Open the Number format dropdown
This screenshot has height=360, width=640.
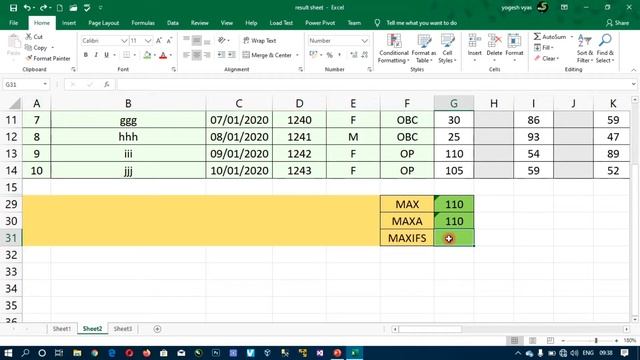click(364, 40)
